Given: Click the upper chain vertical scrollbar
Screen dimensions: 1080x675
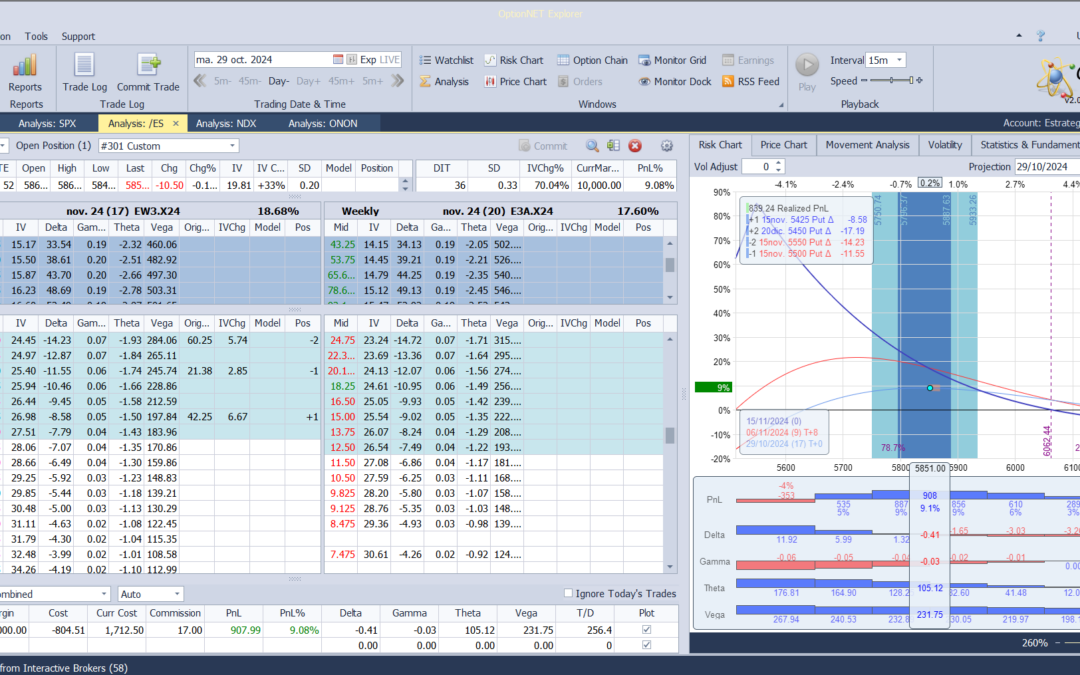Looking at the screenshot, I should tap(669, 270).
